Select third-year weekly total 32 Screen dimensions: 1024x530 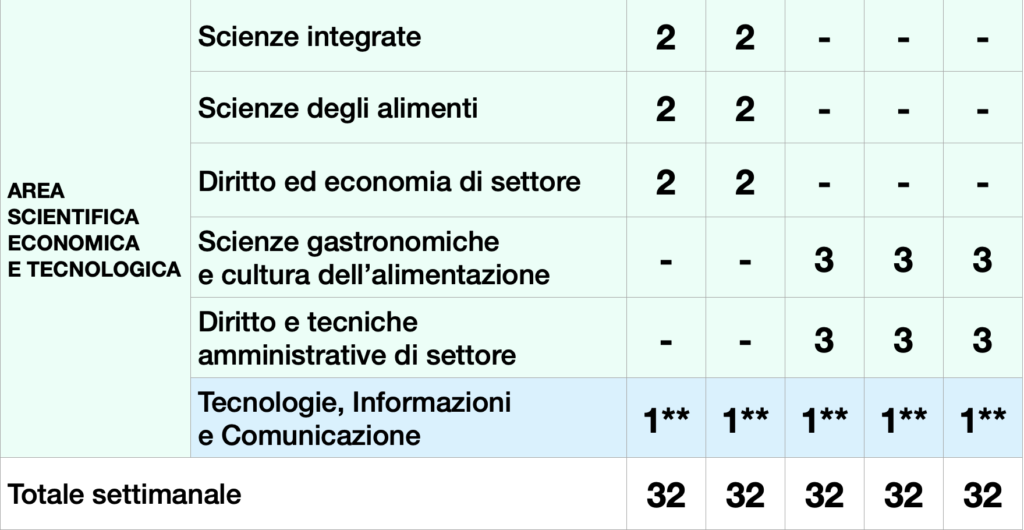[824, 495]
